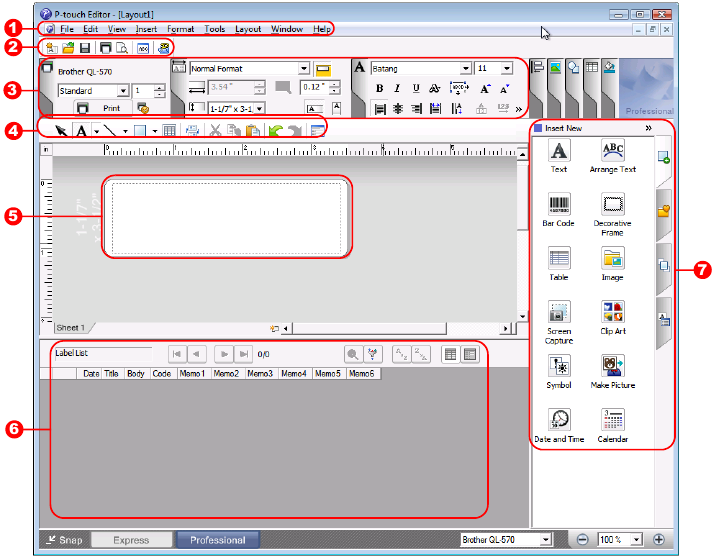Activate Professional mode button

click(x=218, y=540)
